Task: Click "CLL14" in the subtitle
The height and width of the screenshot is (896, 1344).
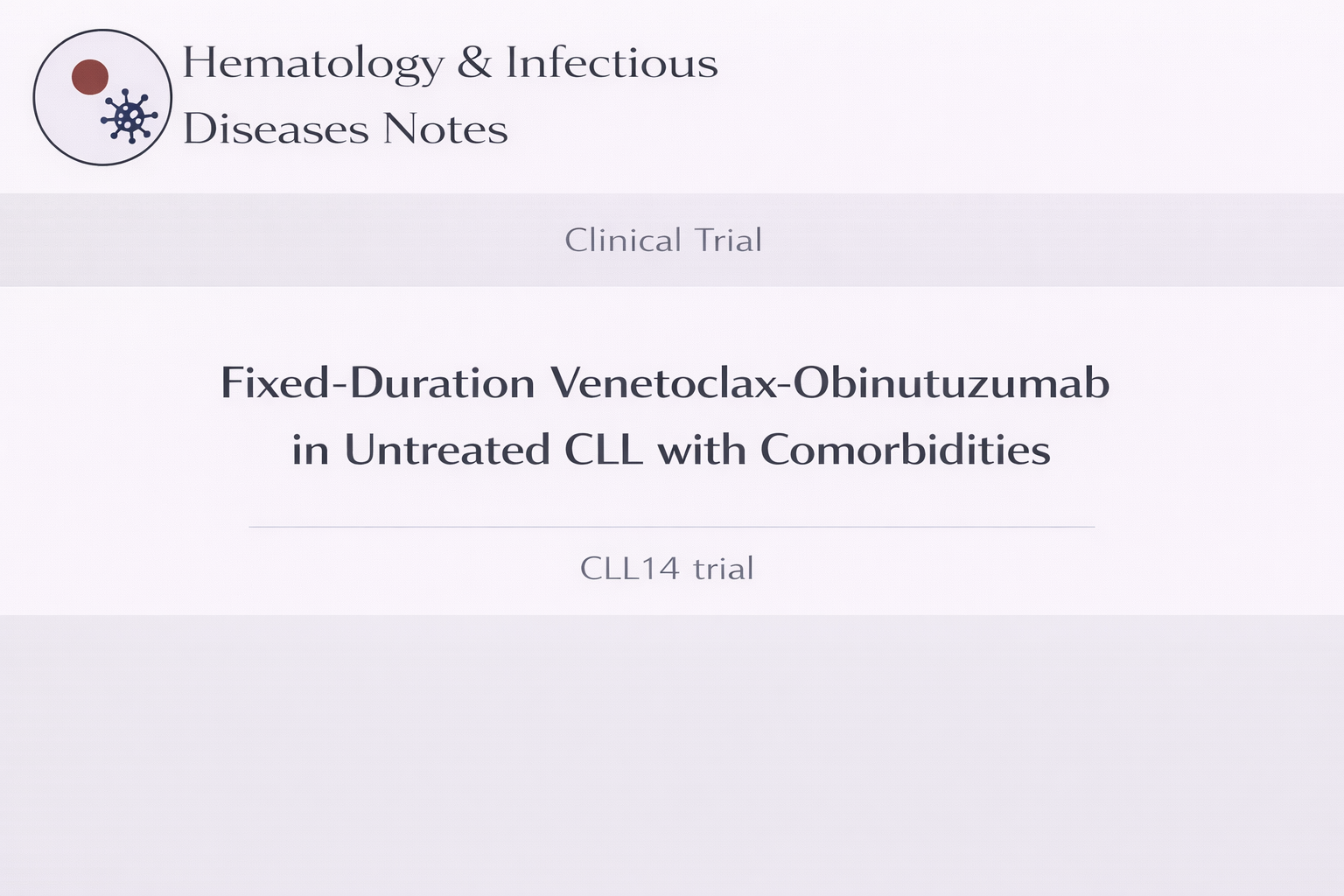Action: click(x=629, y=569)
